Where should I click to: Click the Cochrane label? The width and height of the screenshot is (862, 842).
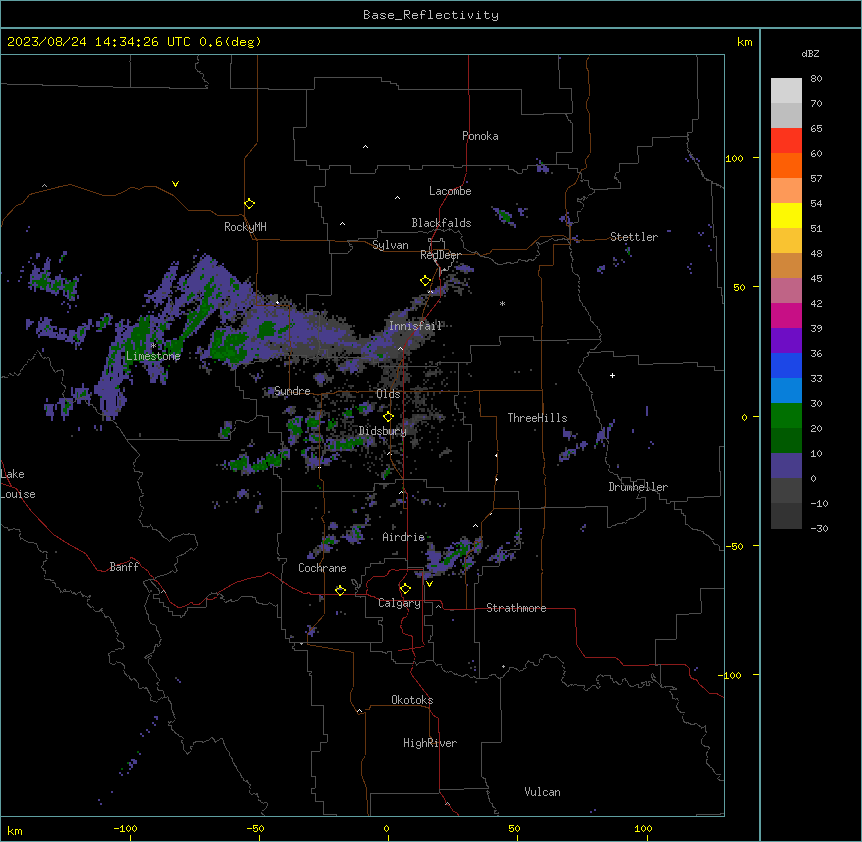click(322, 568)
